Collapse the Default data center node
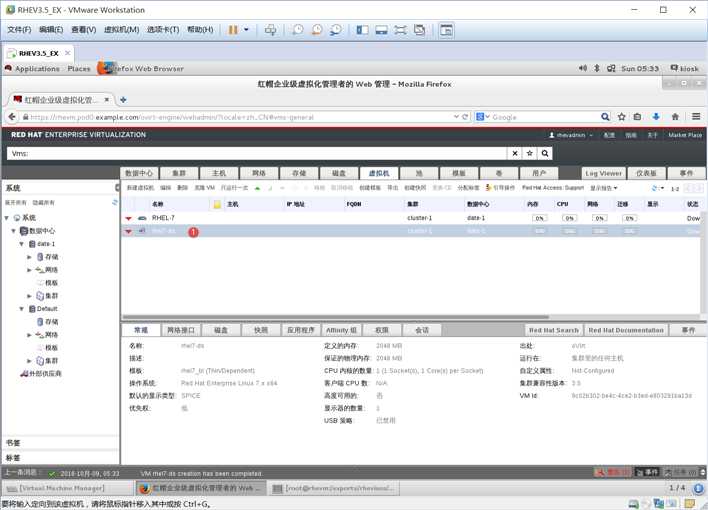The height and width of the screenshot is (510, 708). click(x=22, y=309)
